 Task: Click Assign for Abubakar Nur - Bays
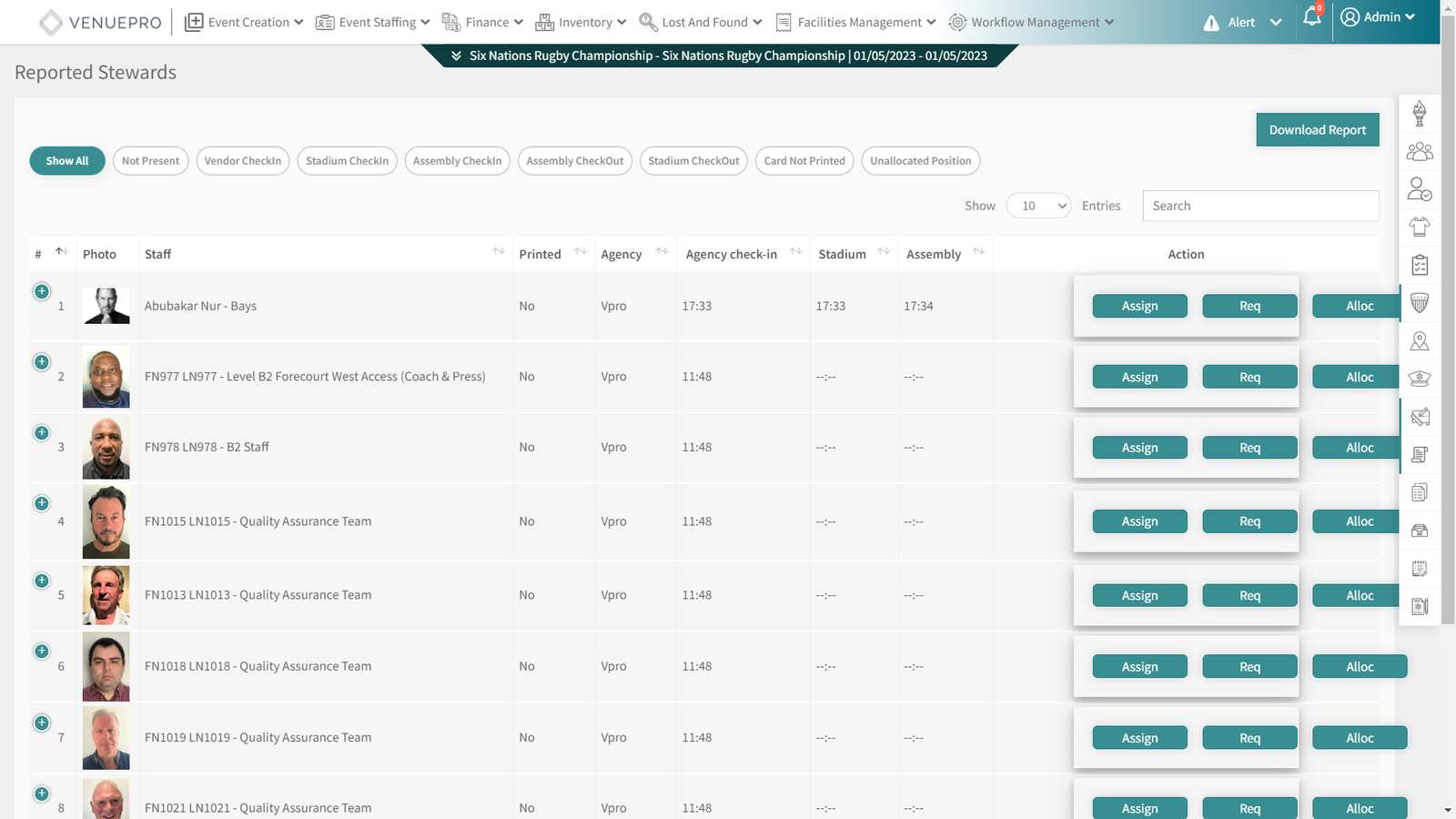(1139, 307)
